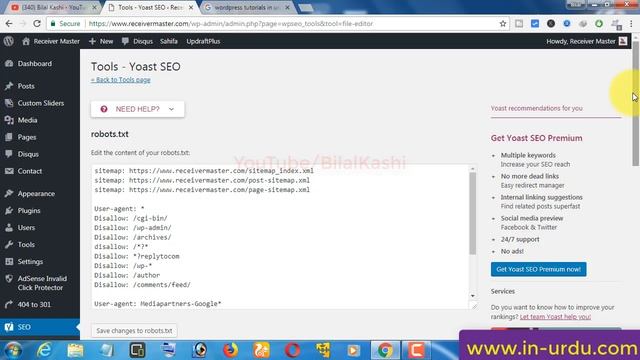This screenshot has height=360, width=640.
Task: Click the Secure padlock indicator
Action: (65, 24)
